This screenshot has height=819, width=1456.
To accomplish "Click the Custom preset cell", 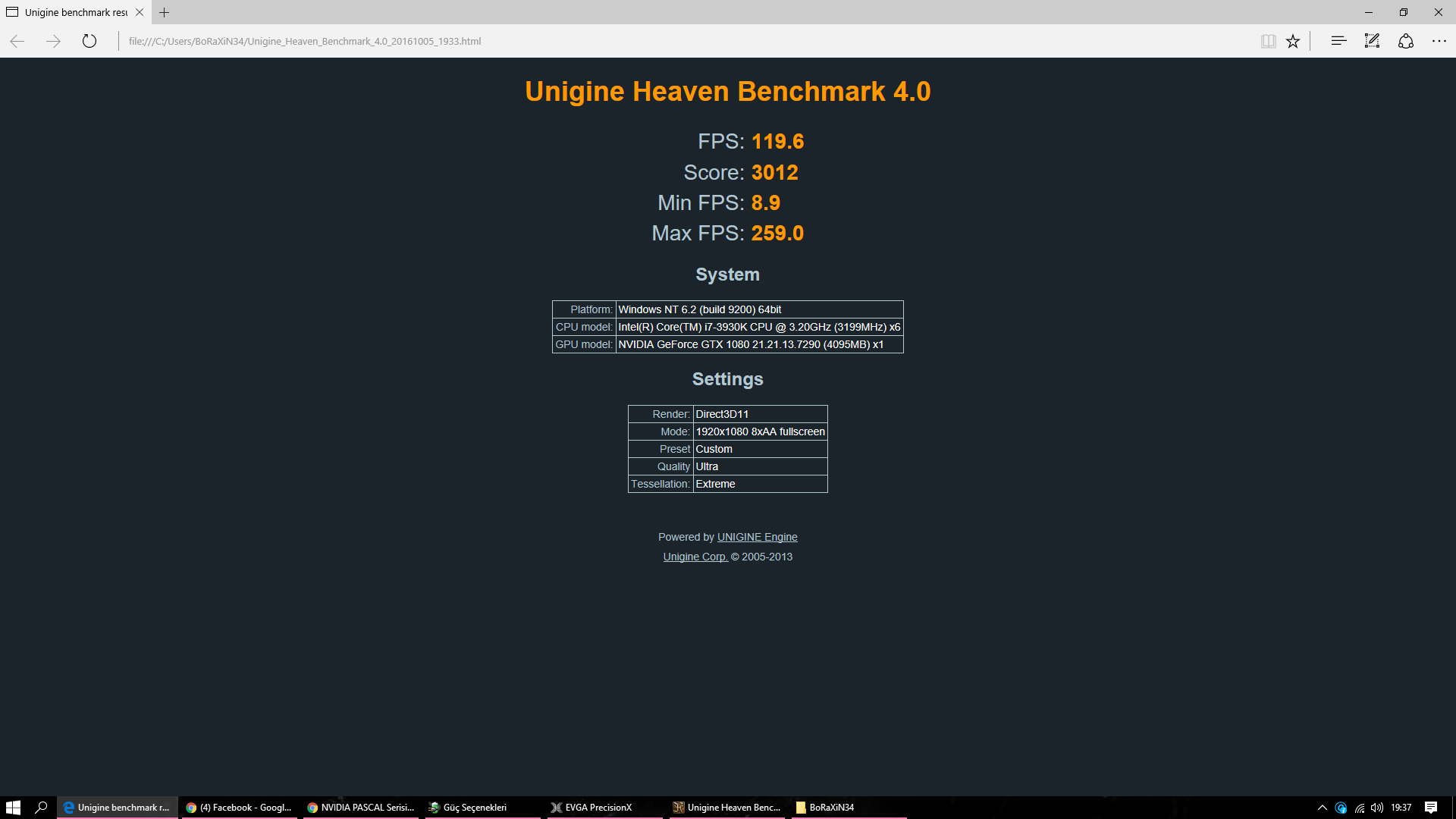I will pyautogui.click(x=760, y=449).
